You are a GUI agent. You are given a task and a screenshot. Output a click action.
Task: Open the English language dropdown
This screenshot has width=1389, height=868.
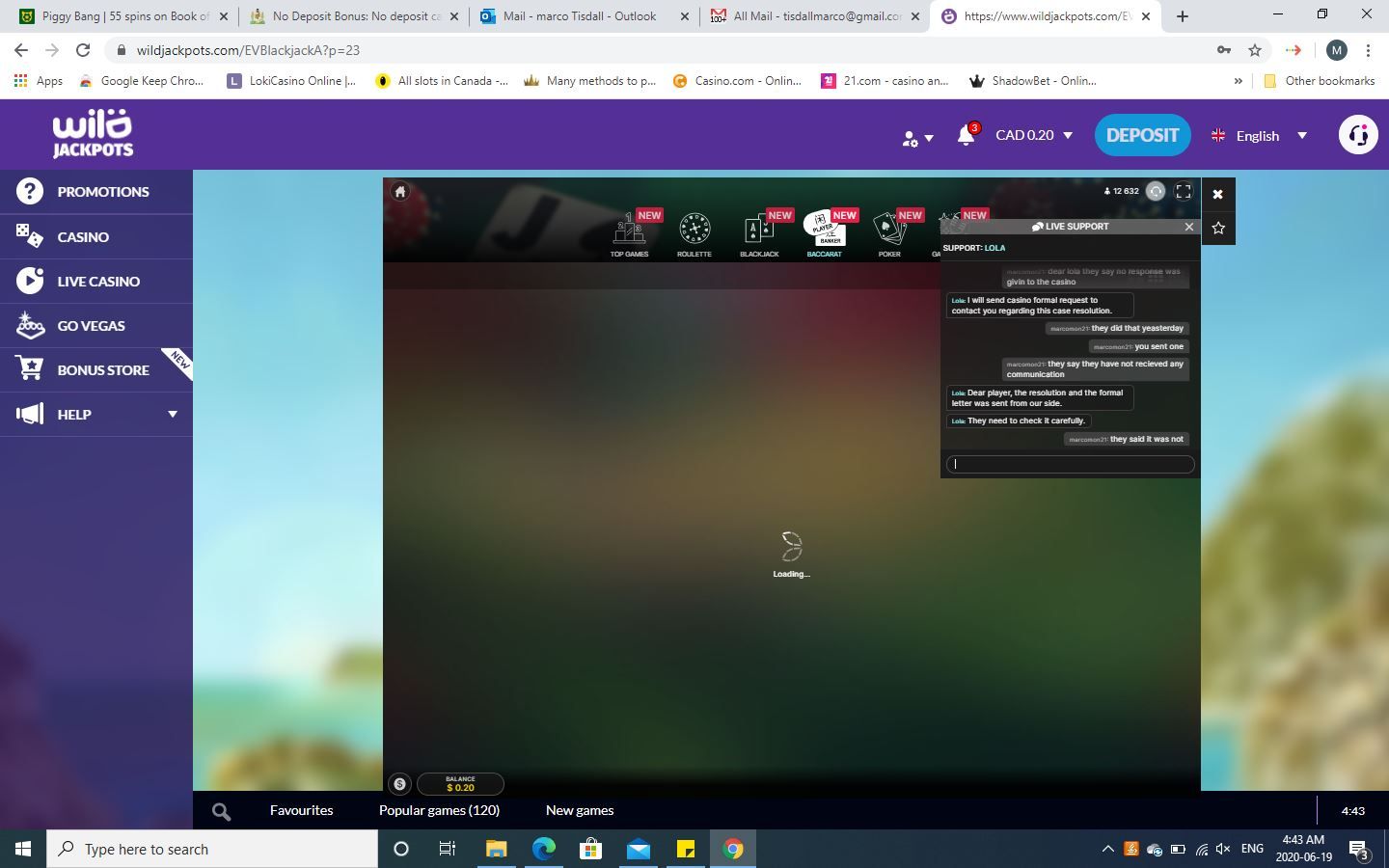coord(1260,135)
